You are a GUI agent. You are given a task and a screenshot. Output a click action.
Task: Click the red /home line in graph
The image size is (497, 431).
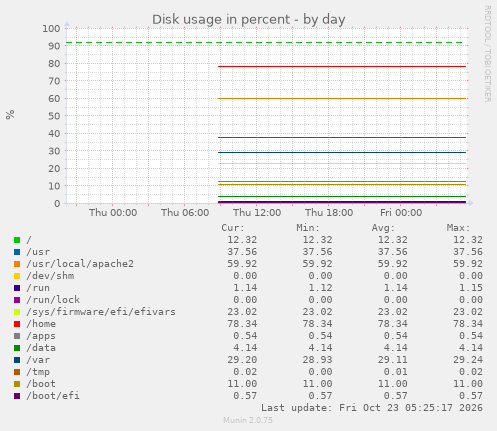click(x=342, y=66)
